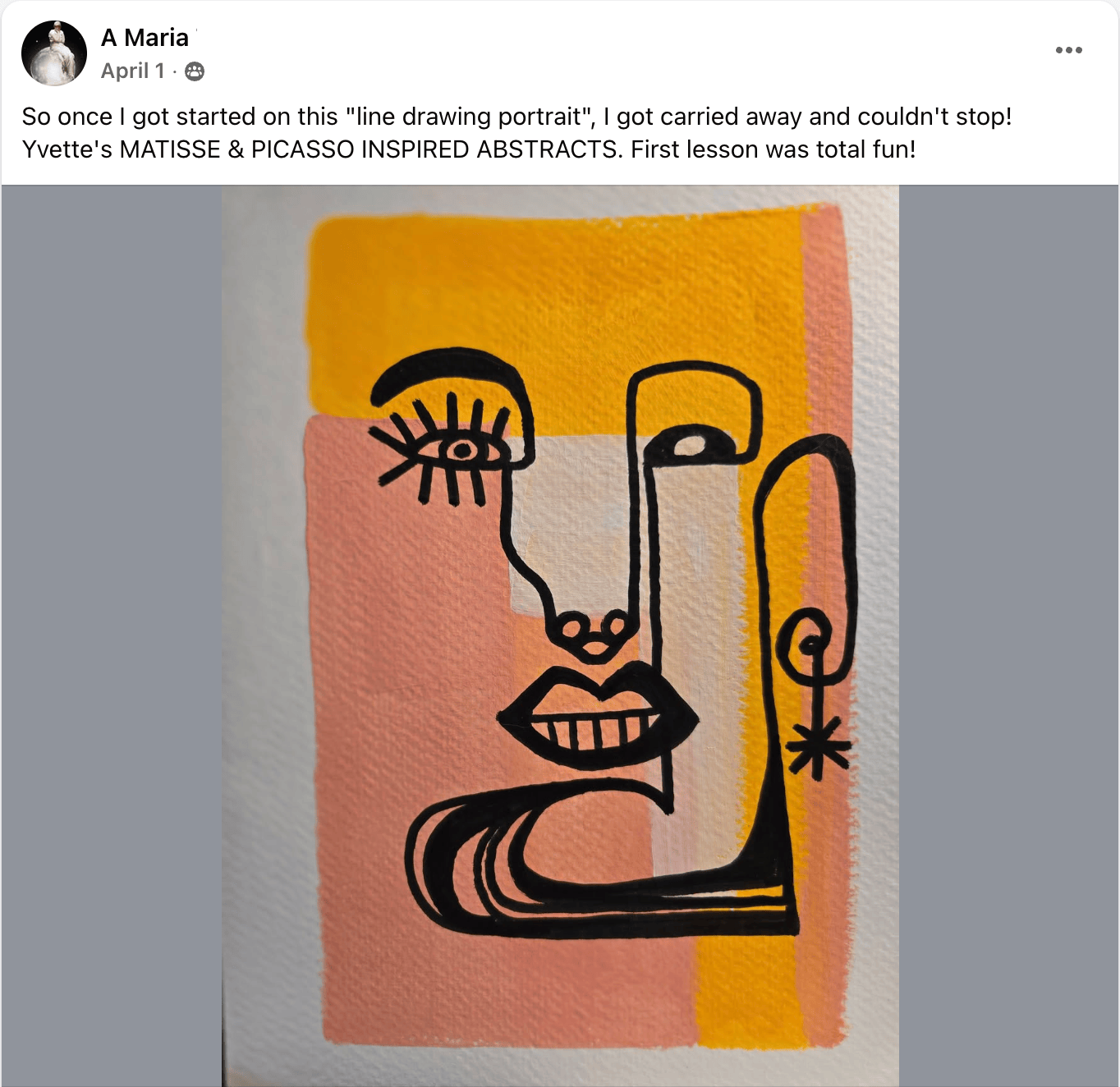Image resolution: width=1120 pixels, height=1087 pixels.
Task: Click the MATISSE & PICASSO INSPIRED ABSTRACTS caption line
Action: click(468, 149)
